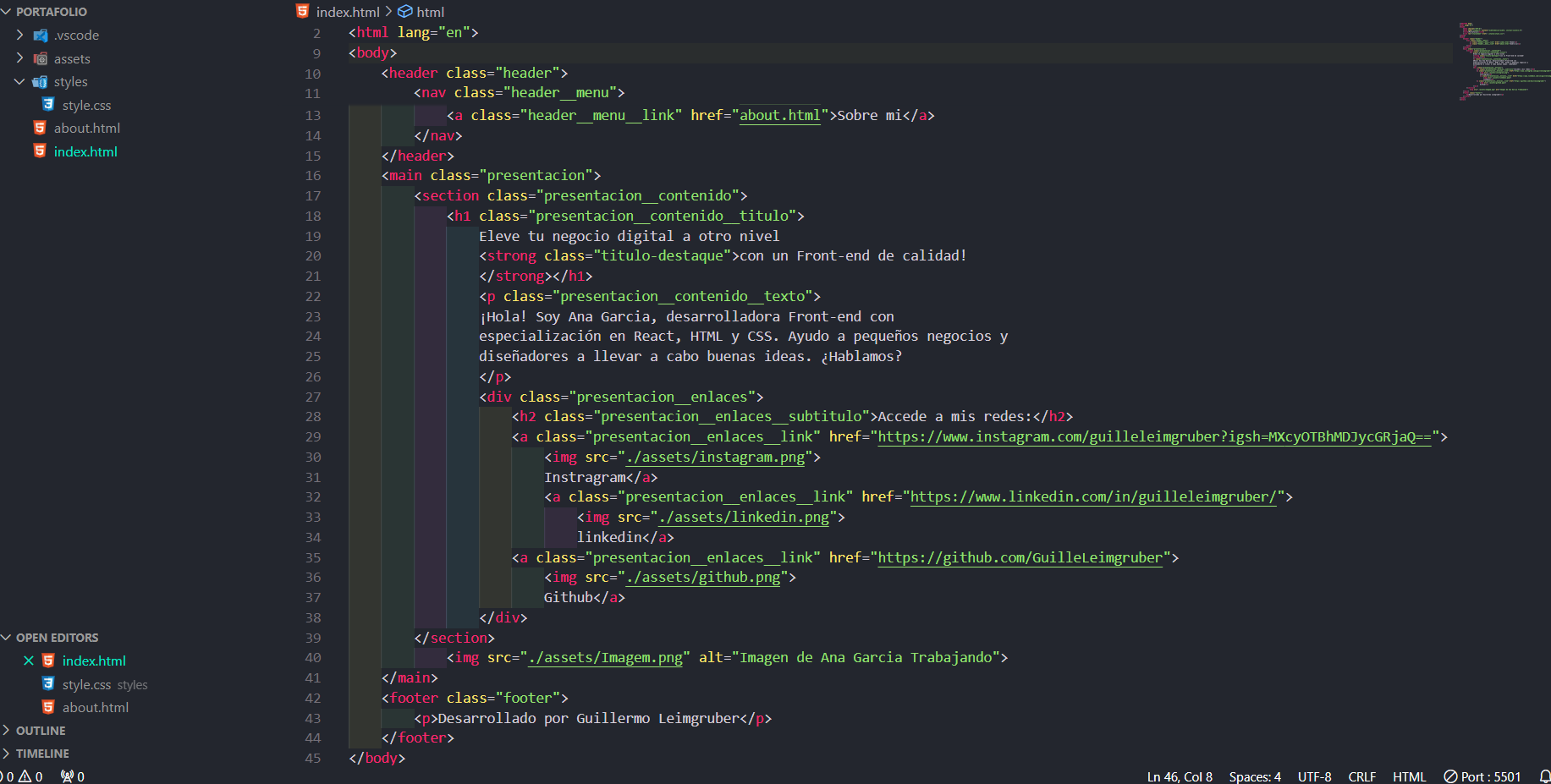Viewport: 1551px width, 784px height.
Task: Click the .vscode folder icon
Action: coord(40,36)
